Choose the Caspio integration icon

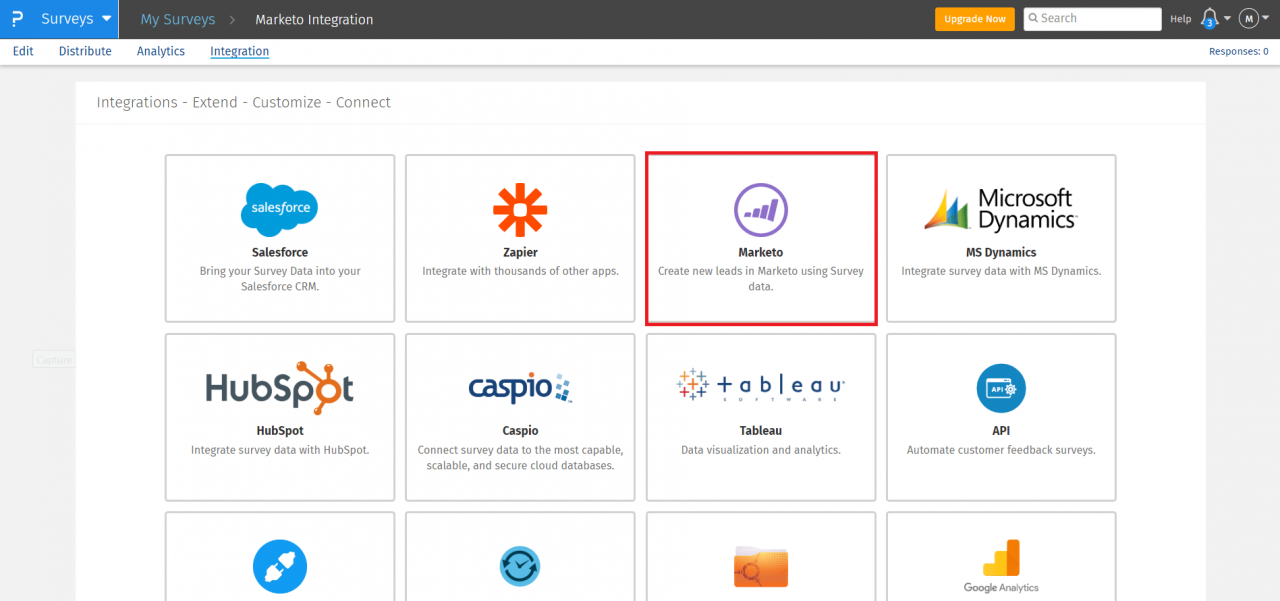(519, 388)
